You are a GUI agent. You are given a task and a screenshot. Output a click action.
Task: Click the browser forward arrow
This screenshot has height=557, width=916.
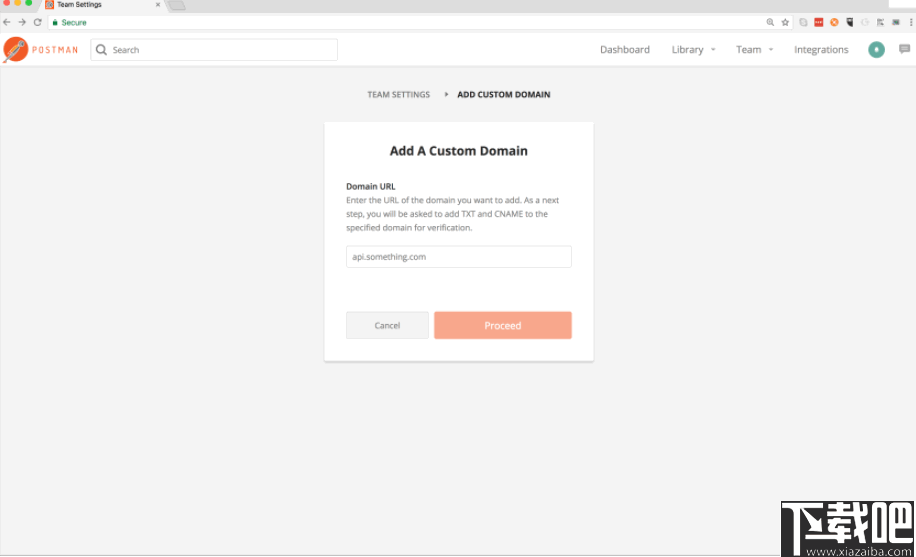point(22,22)
